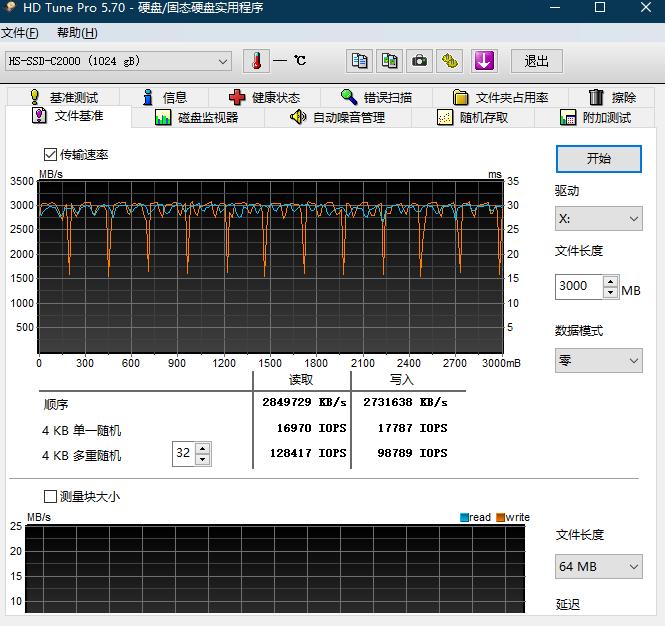Click the purple download arrow icon
The height and width of the screenshot is (626, 665).
(484, 61)
